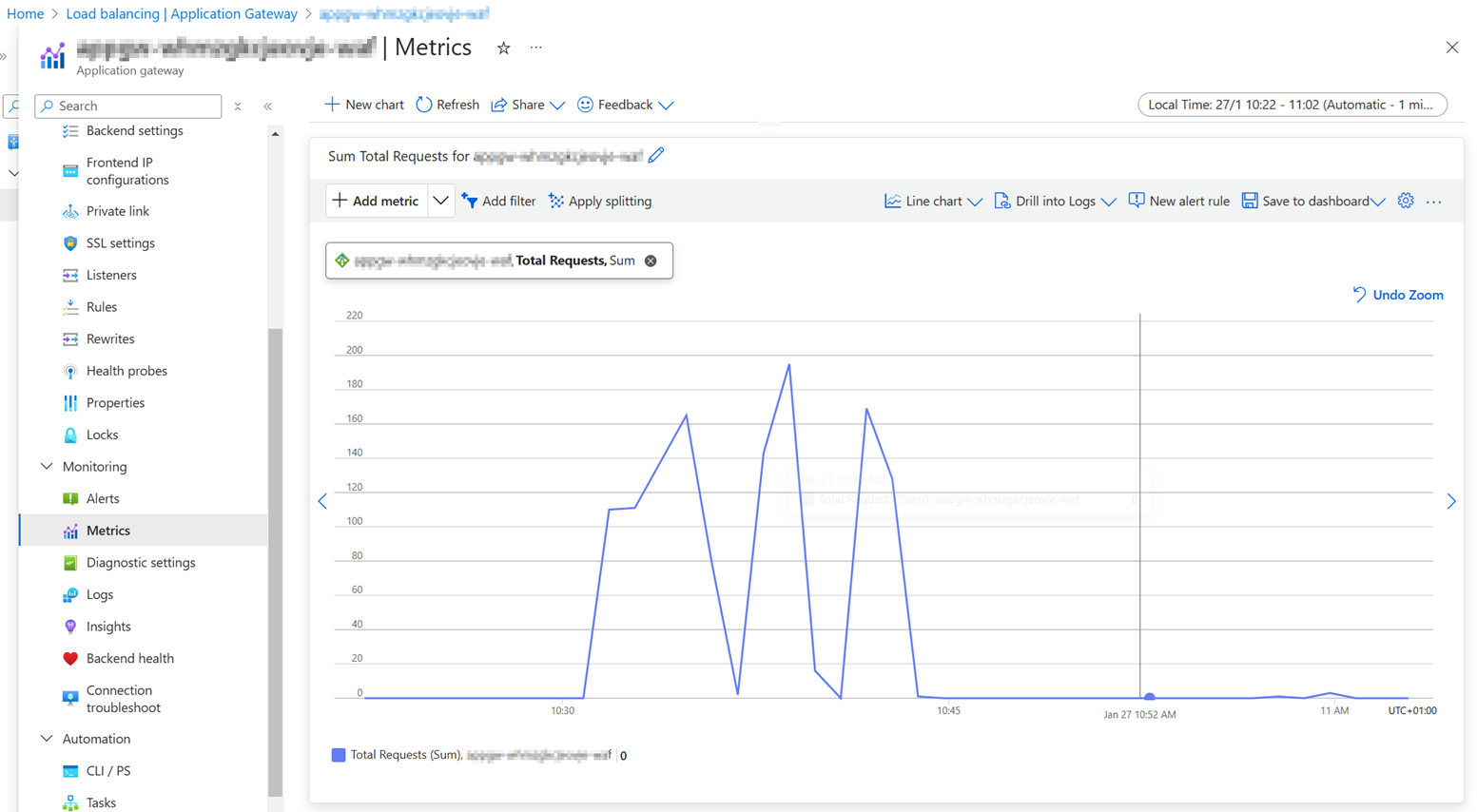This screenshot has width=1477, height=812.
Task: Collapse the Monitoring section
Action: 46,466
